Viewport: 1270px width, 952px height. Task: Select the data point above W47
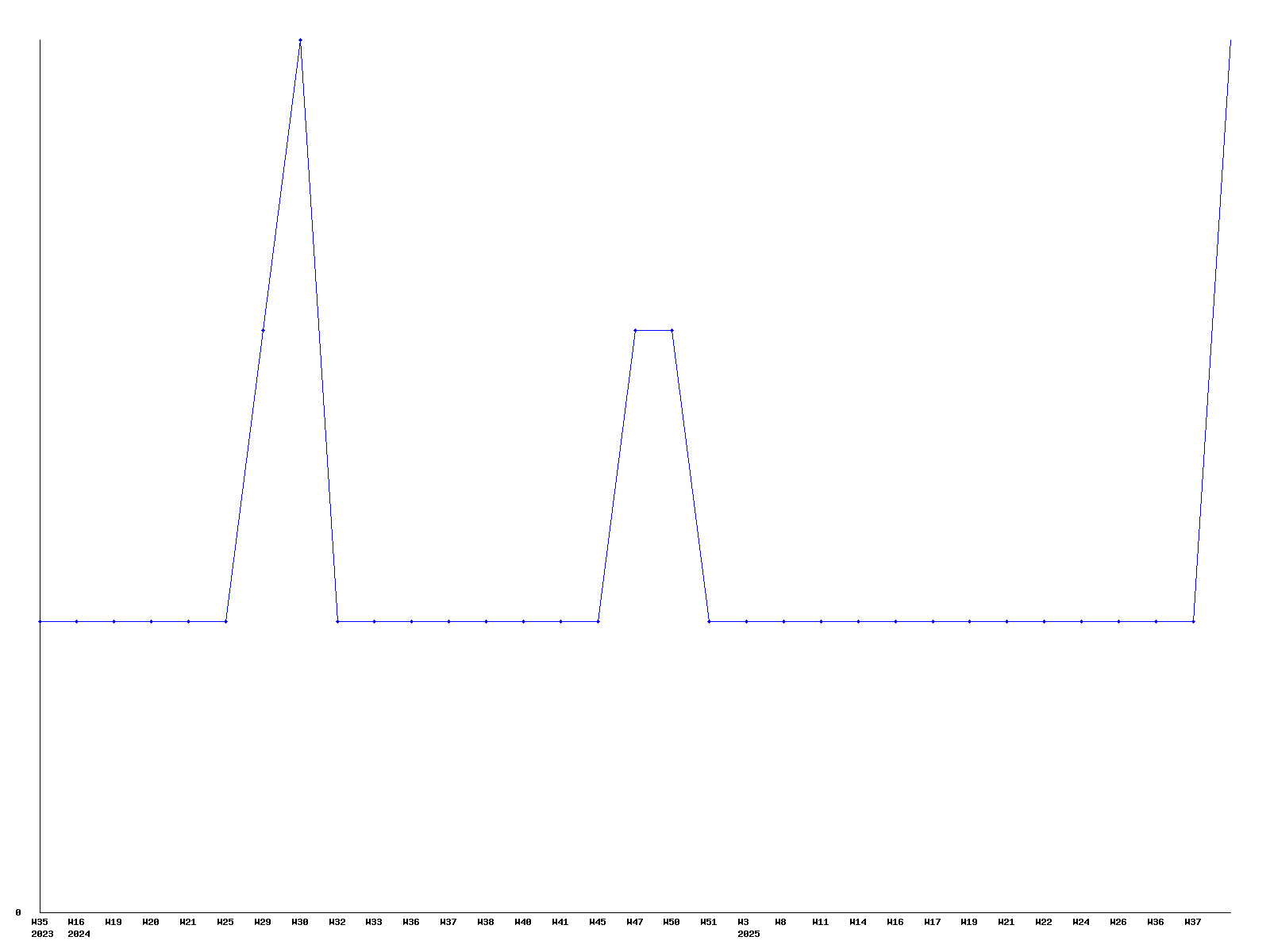point(635,330)
